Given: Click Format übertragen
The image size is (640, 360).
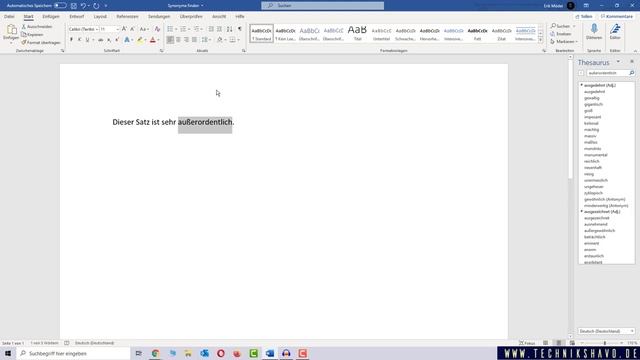Looking at the screenshot, I should [x=41, y=42].
